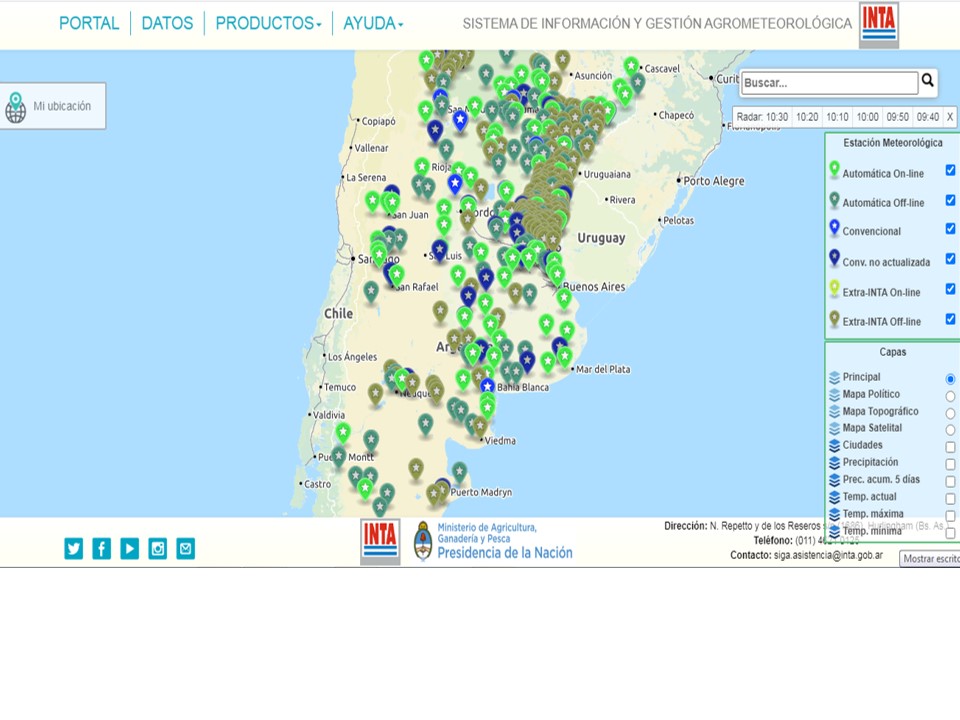960x720 pixels.
Task: Close radar bar with X button
Action: point(950,117)
